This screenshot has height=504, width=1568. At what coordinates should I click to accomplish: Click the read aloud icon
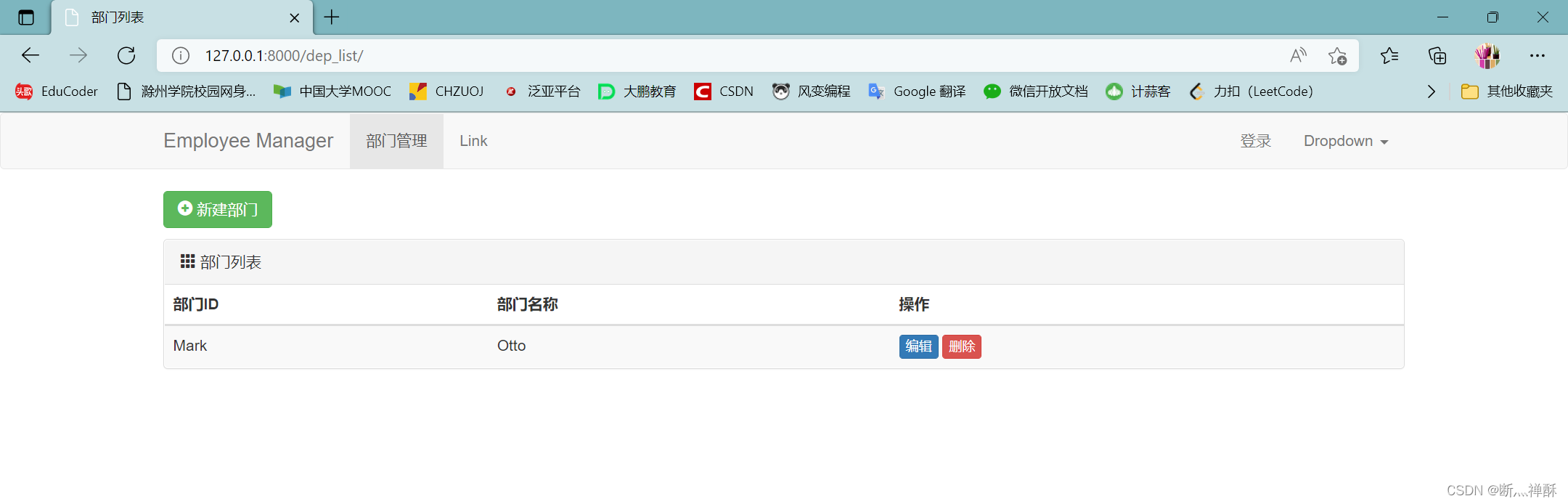pyautogui.click(x=1298, y=55)
